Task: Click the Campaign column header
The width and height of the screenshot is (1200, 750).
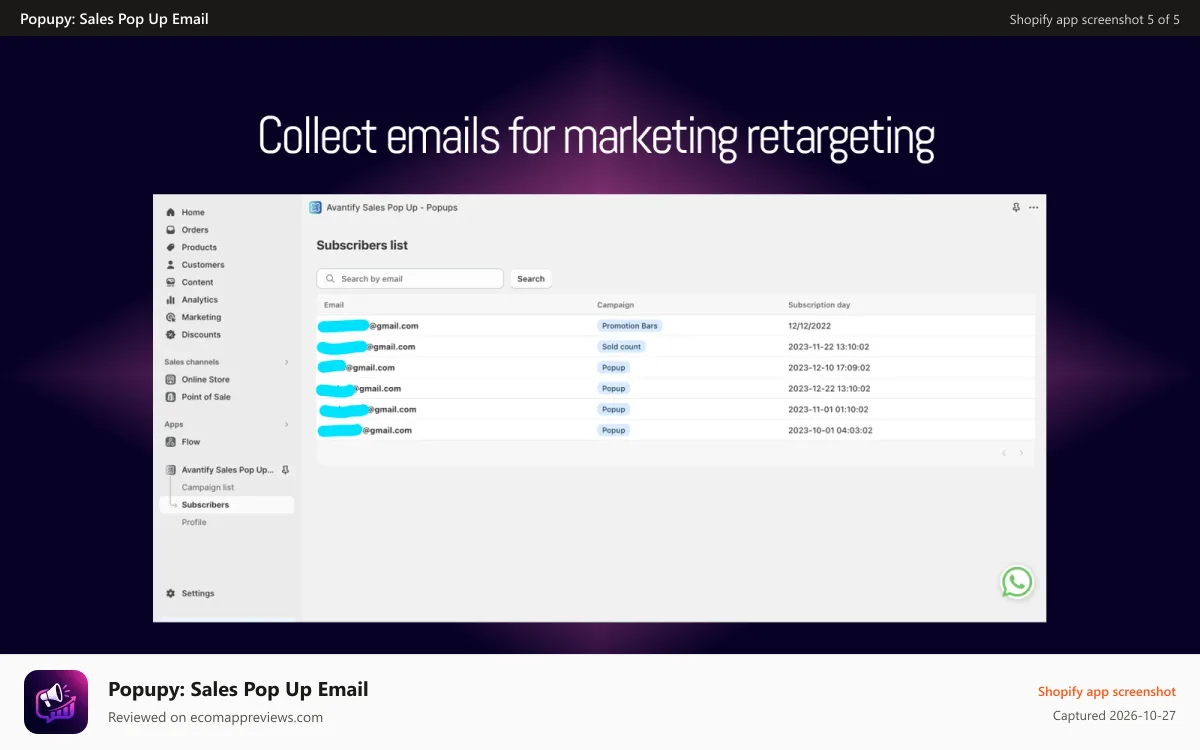Action: coord(615,305)
